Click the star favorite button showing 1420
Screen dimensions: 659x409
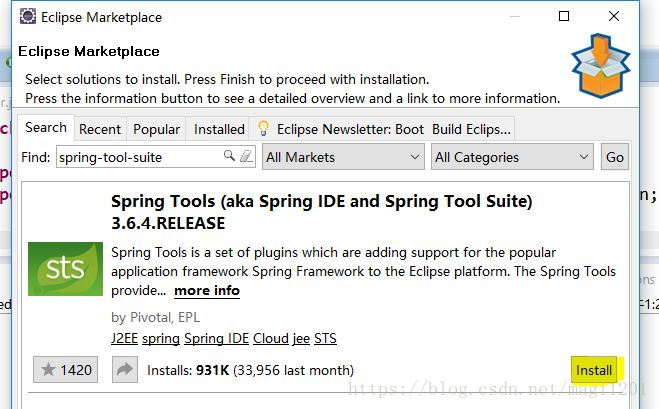(66, 370)
